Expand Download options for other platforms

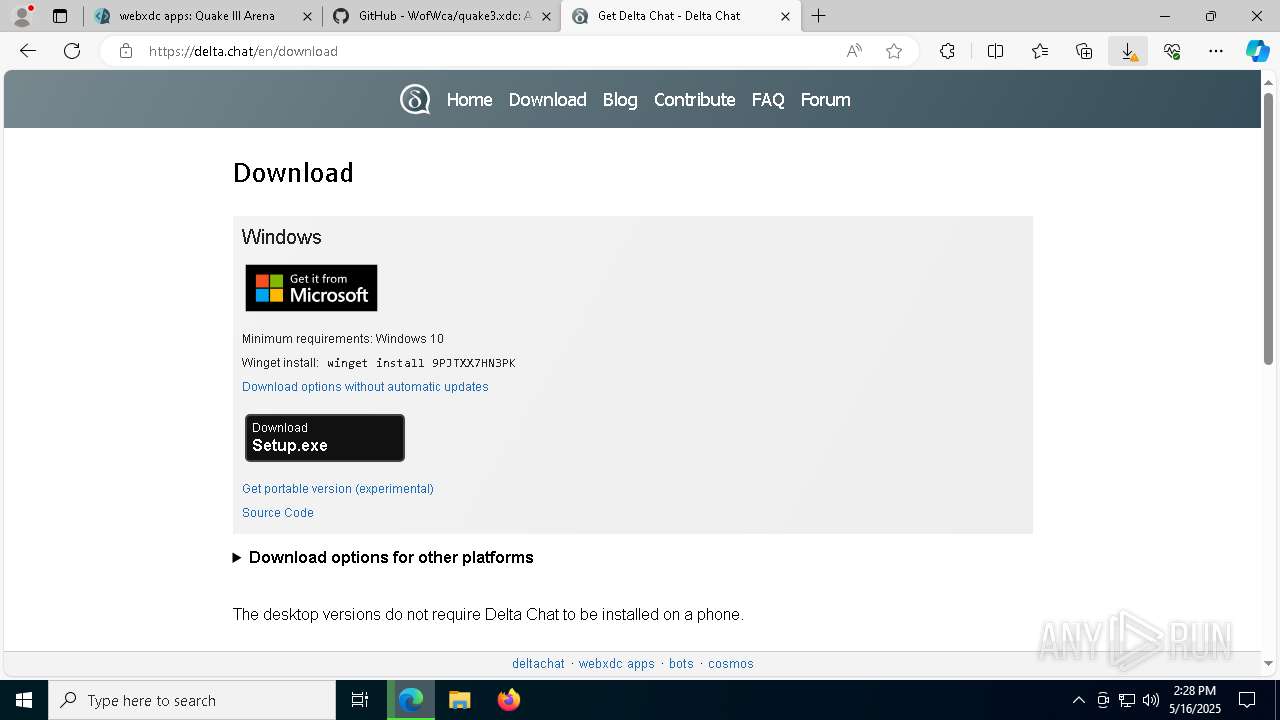click(x=383, y=558)
